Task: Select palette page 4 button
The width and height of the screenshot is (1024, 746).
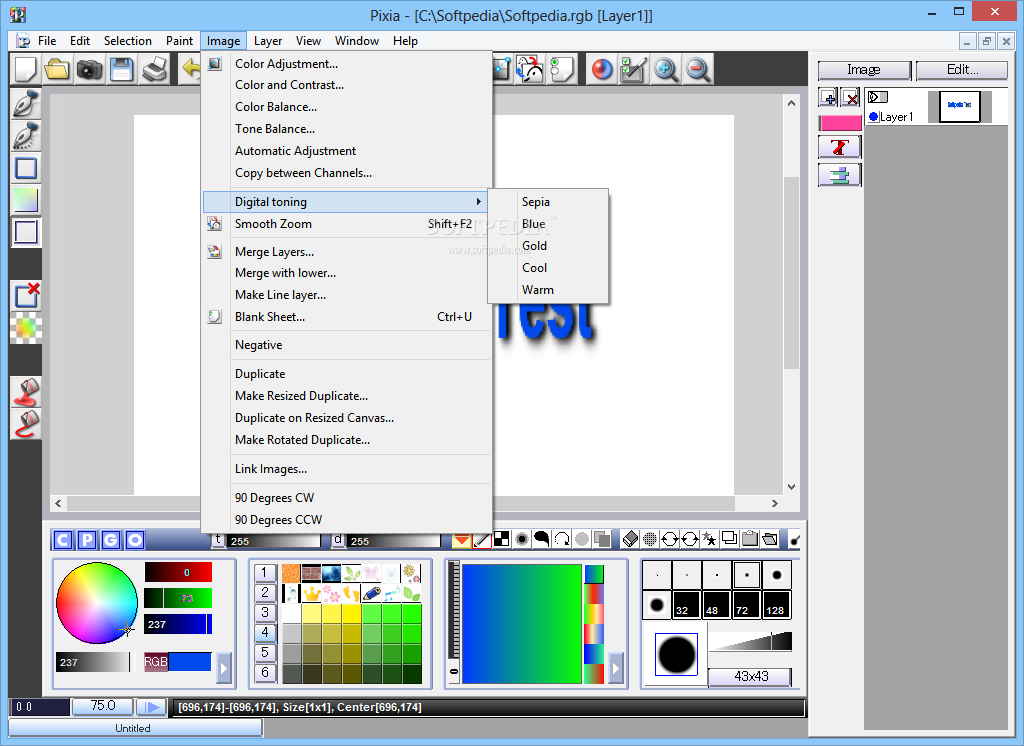Action: point(264,632)
